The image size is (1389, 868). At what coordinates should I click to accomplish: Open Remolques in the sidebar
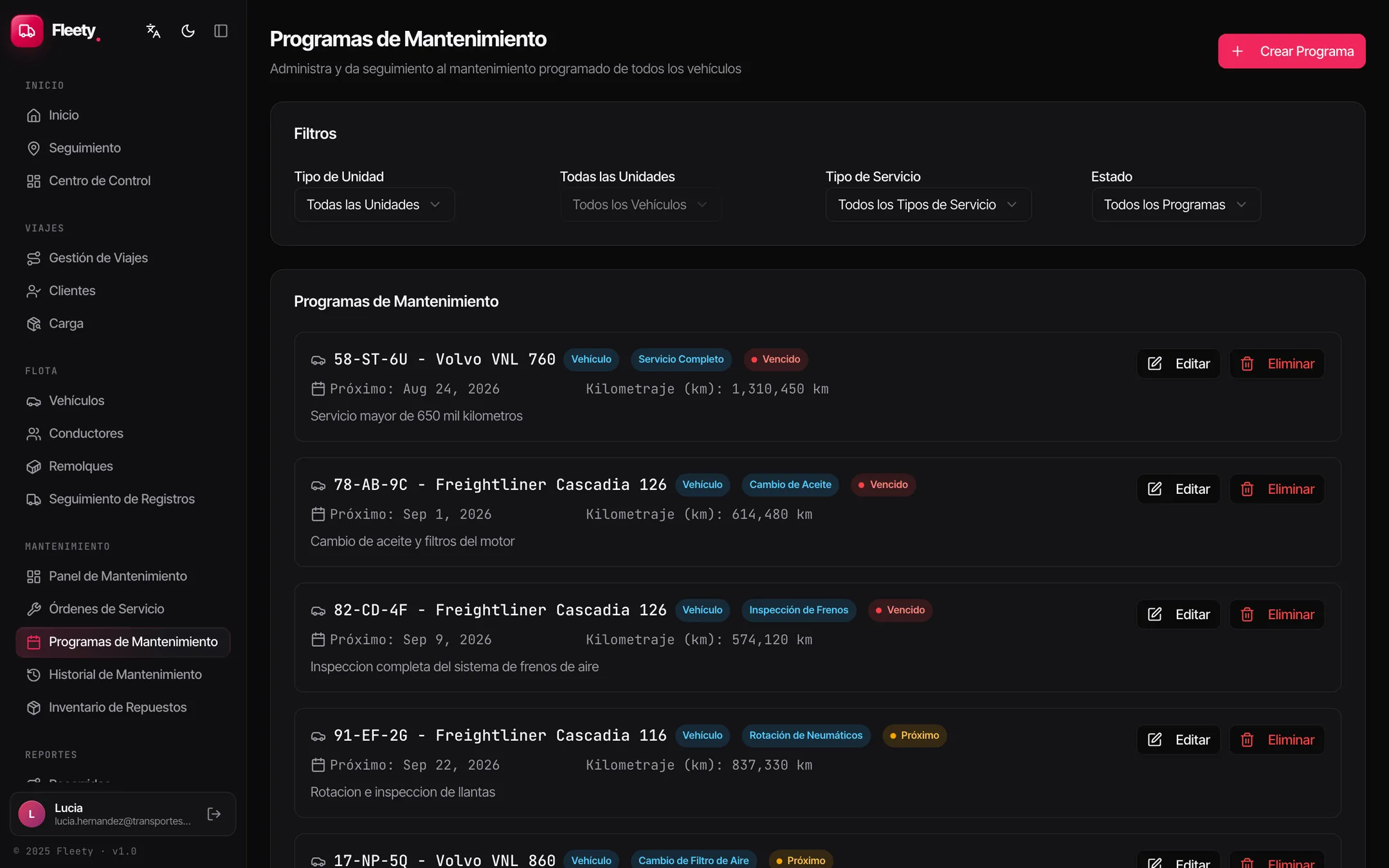point(123,466)
